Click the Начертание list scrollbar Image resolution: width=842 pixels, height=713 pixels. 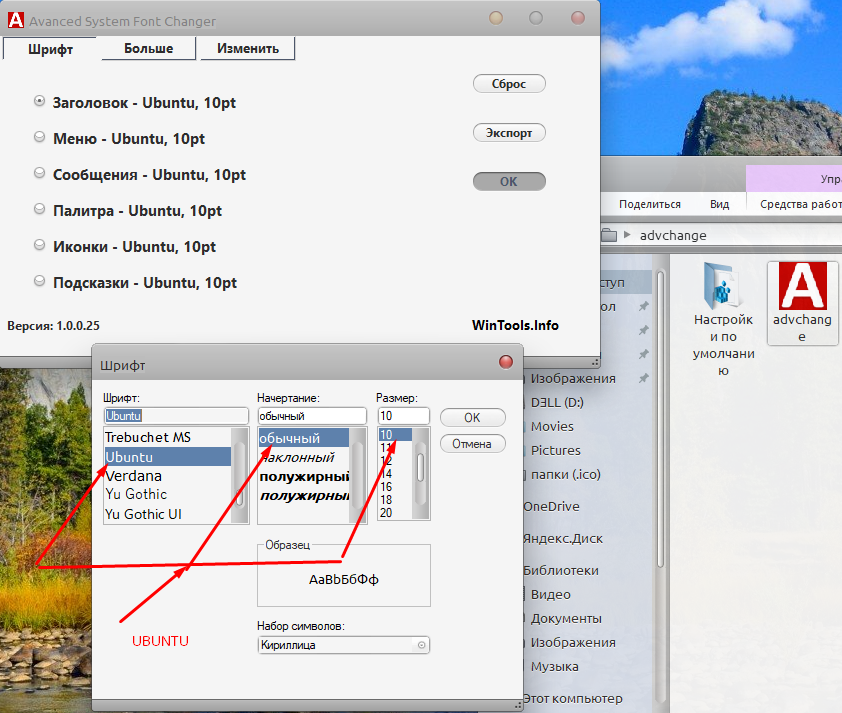[x=357, y=475]
